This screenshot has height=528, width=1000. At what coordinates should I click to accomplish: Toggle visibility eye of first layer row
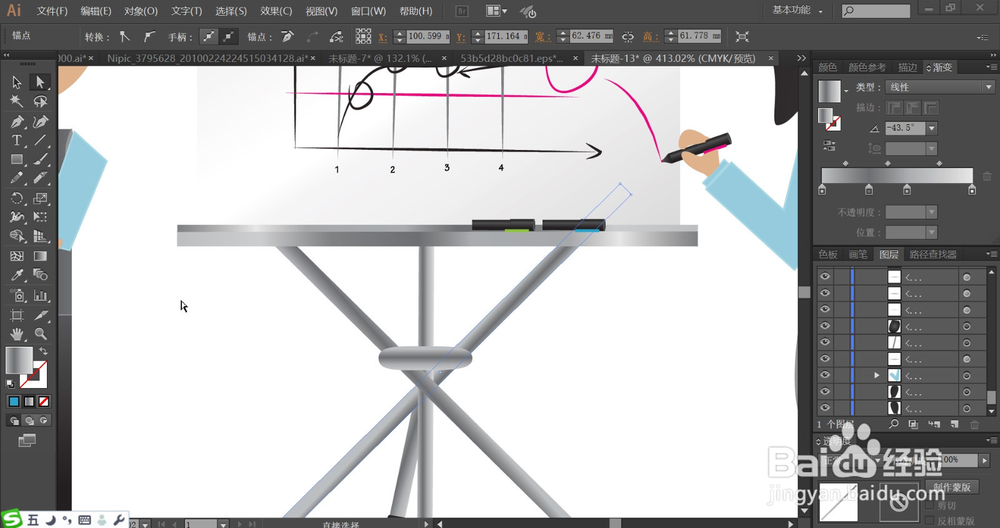[825, 276]
